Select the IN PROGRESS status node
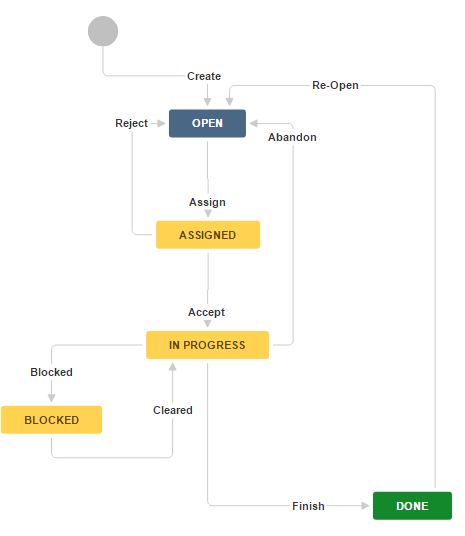This screenshot has width=465, height=536. point(208,345)
